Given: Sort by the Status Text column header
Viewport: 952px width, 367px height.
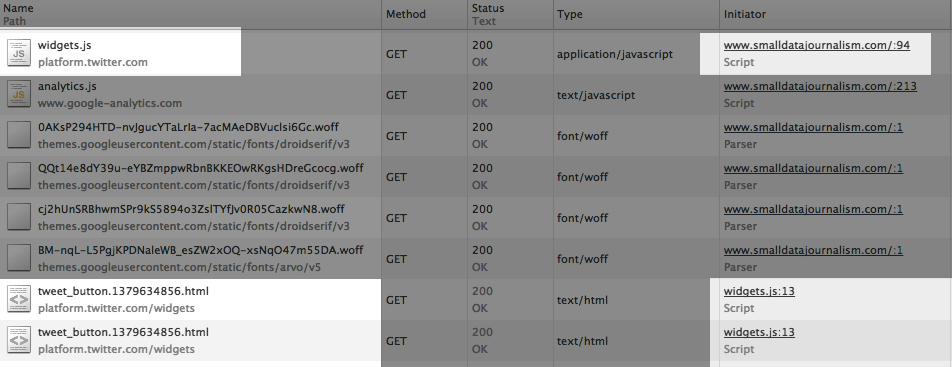Looking at the screenshot, I should point(510,14).
